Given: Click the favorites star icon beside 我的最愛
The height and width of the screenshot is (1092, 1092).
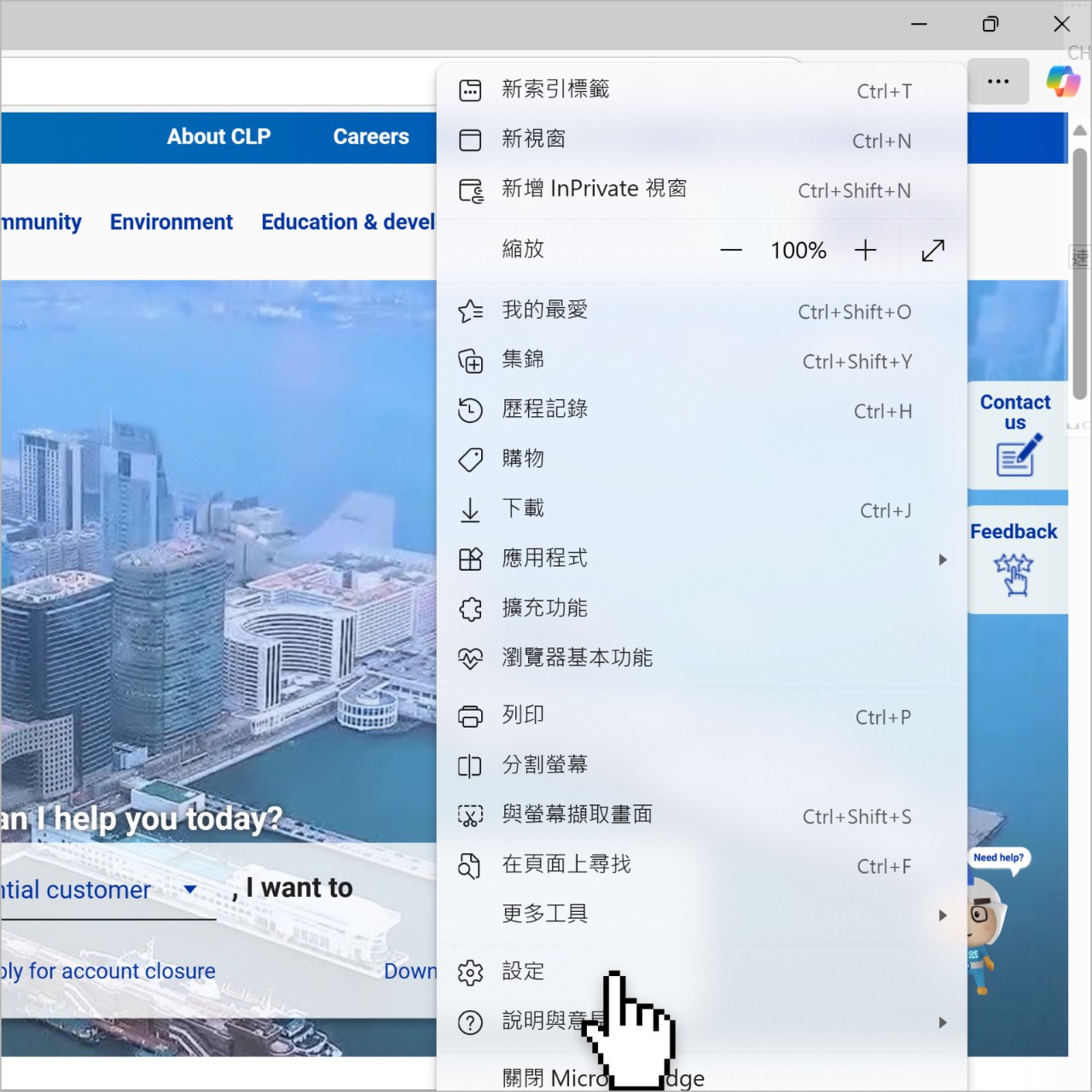Looking at the screenshot, I should 470,311.
